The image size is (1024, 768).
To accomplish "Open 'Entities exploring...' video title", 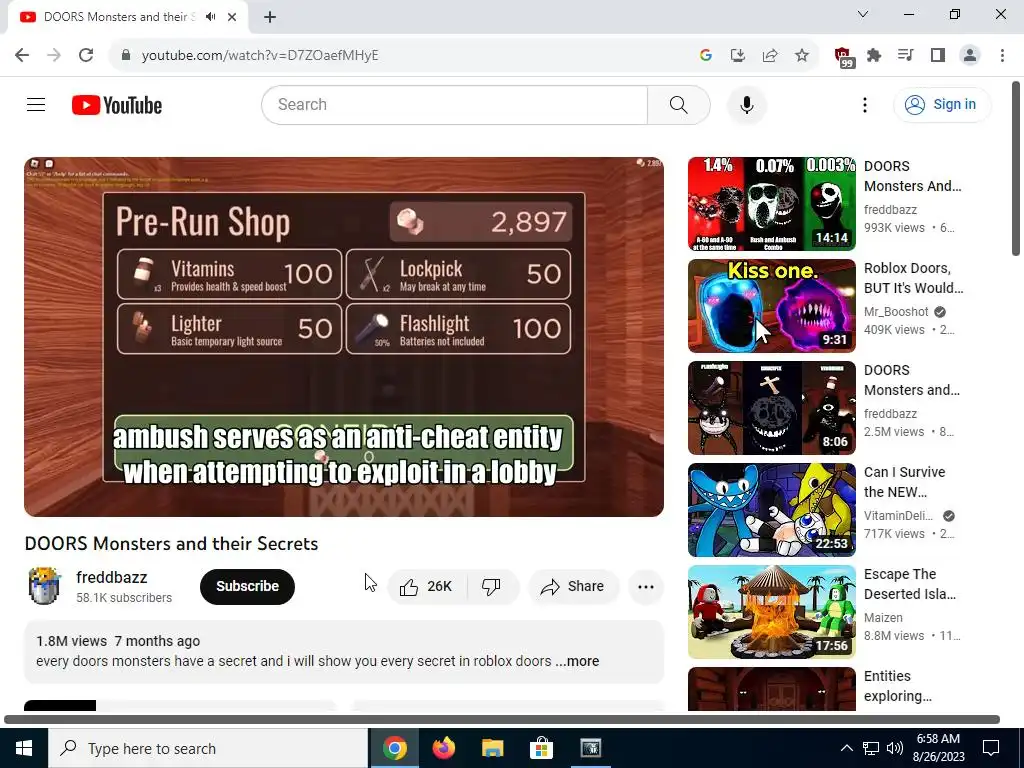I will [897, 686].
